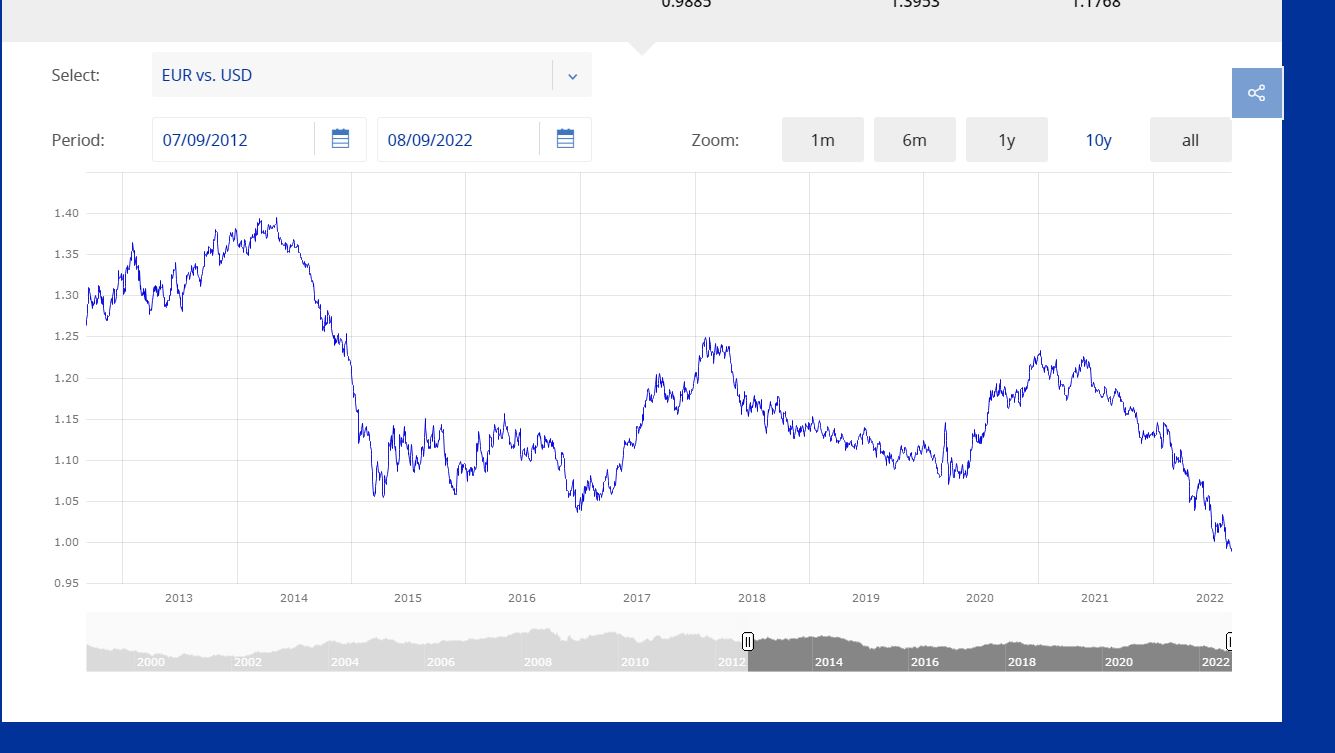Screen dimensions: 1335x753
Task: Grab the left navigator handle near 2012
Action: click(748, 641)
